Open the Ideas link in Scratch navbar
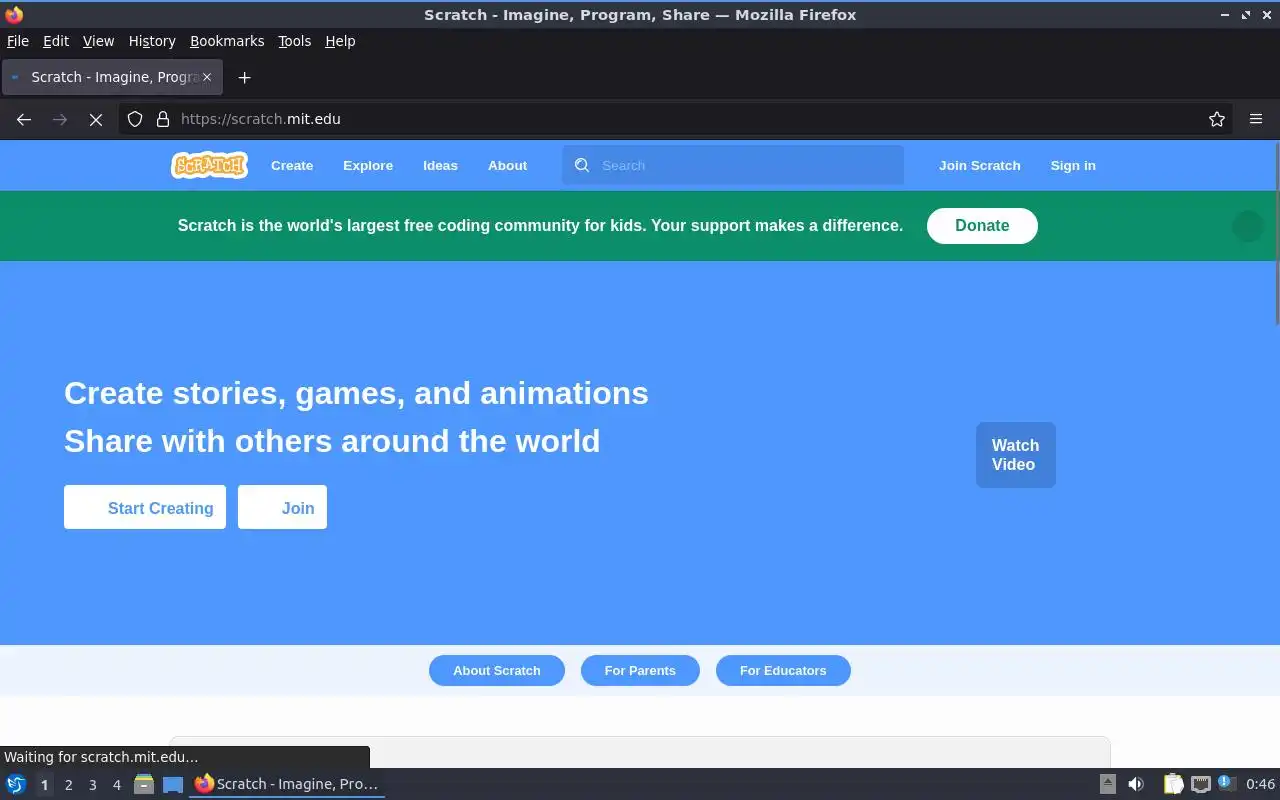The height and width of the screenshot is (800, 1280). tap(440, 165)
